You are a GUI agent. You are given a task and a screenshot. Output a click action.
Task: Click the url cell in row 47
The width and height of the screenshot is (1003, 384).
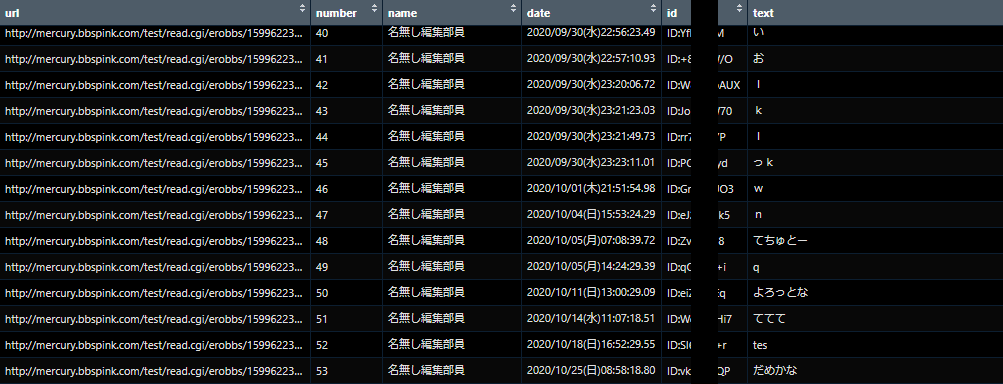pos(155,215)
